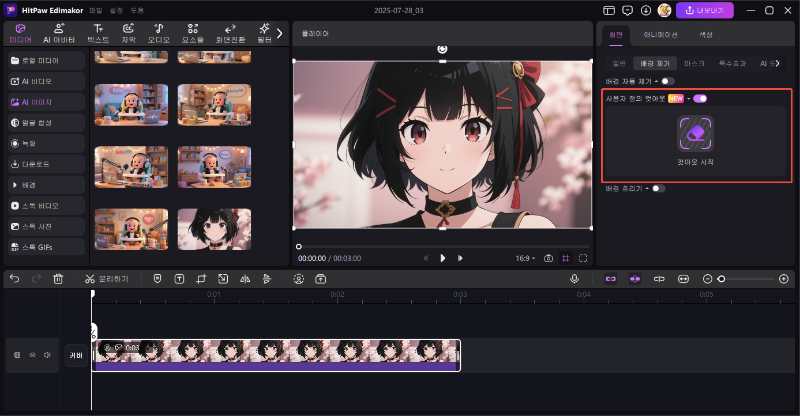Select AI 비디오 in the sidebar
The height and width of the screenshot is (416, 800).
click(46, 81)
